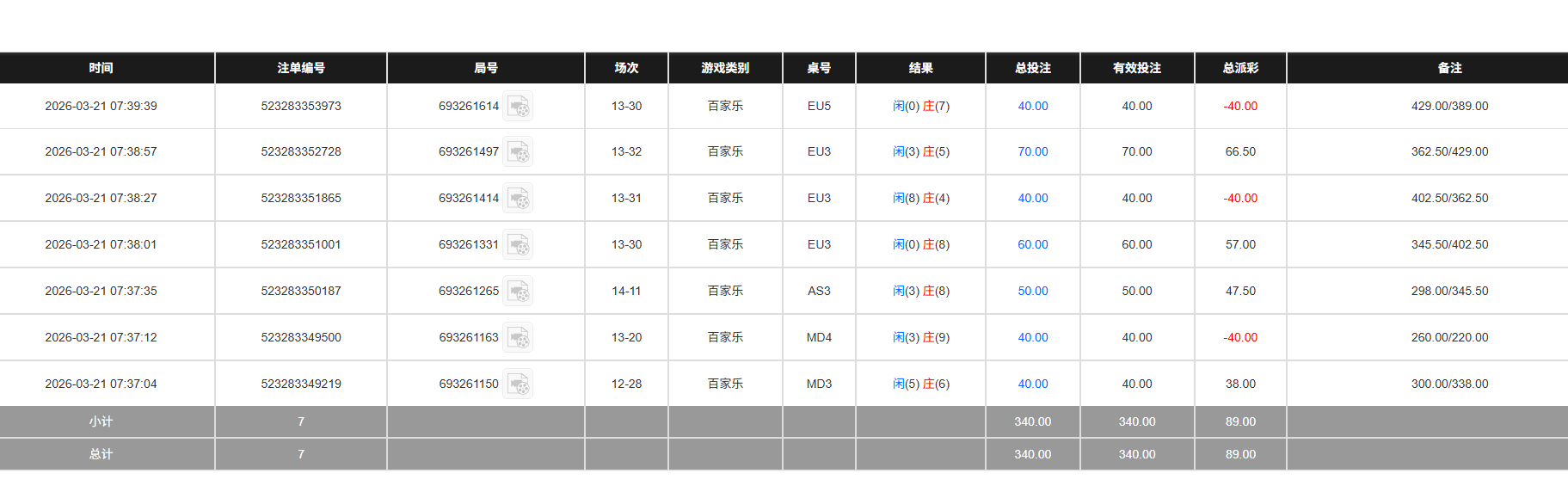Open bet details link showing 70.00
The image size is (1568, 498).
point(1032,151)
